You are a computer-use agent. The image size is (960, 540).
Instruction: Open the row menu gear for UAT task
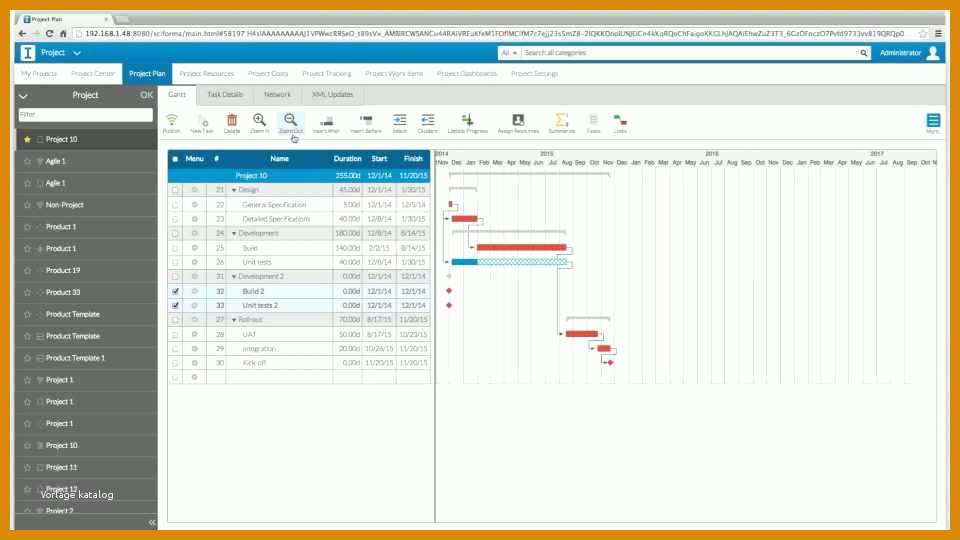pos(195,334)
